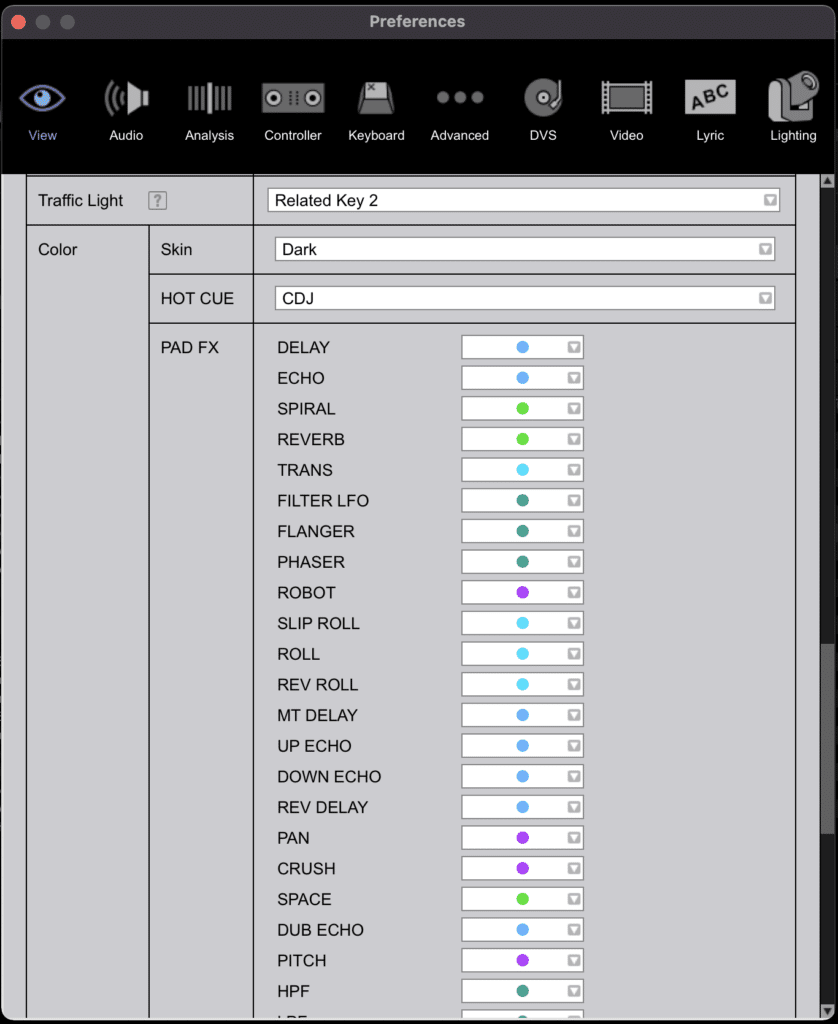Select the Controller preferences icon
The image size is (838, 1024).
(293, 109)
